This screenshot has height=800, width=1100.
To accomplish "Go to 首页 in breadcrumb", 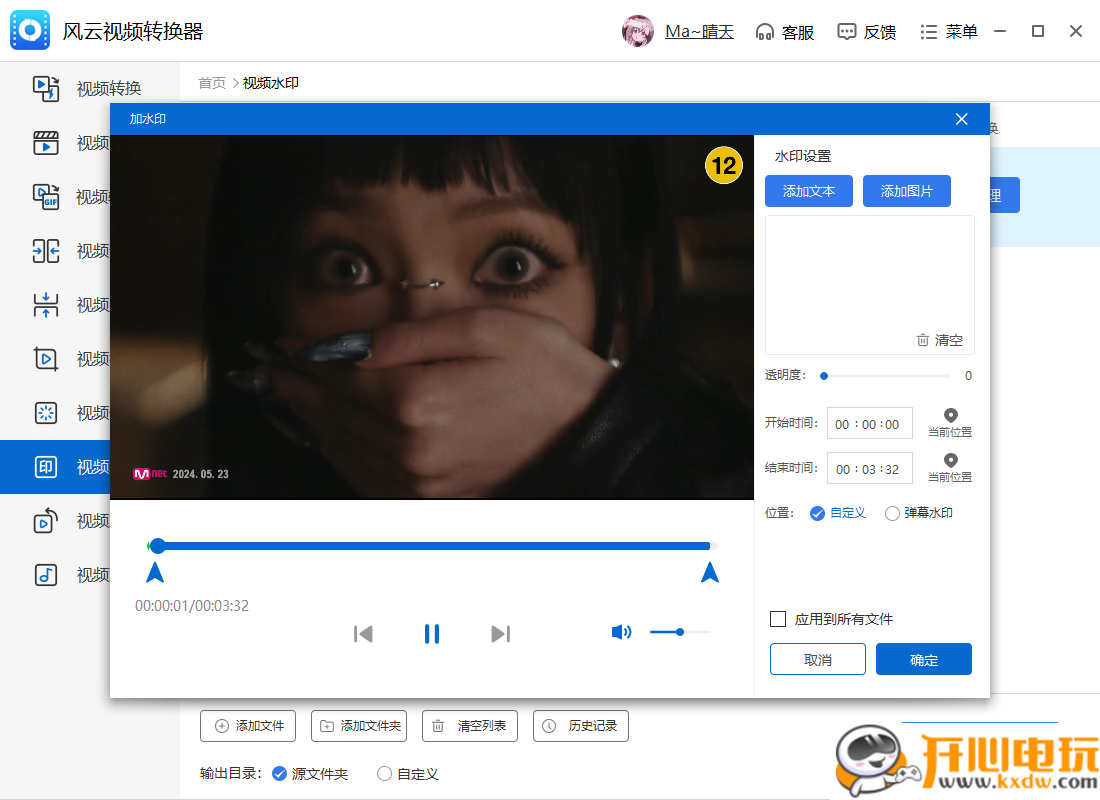I will click(212, 83).
